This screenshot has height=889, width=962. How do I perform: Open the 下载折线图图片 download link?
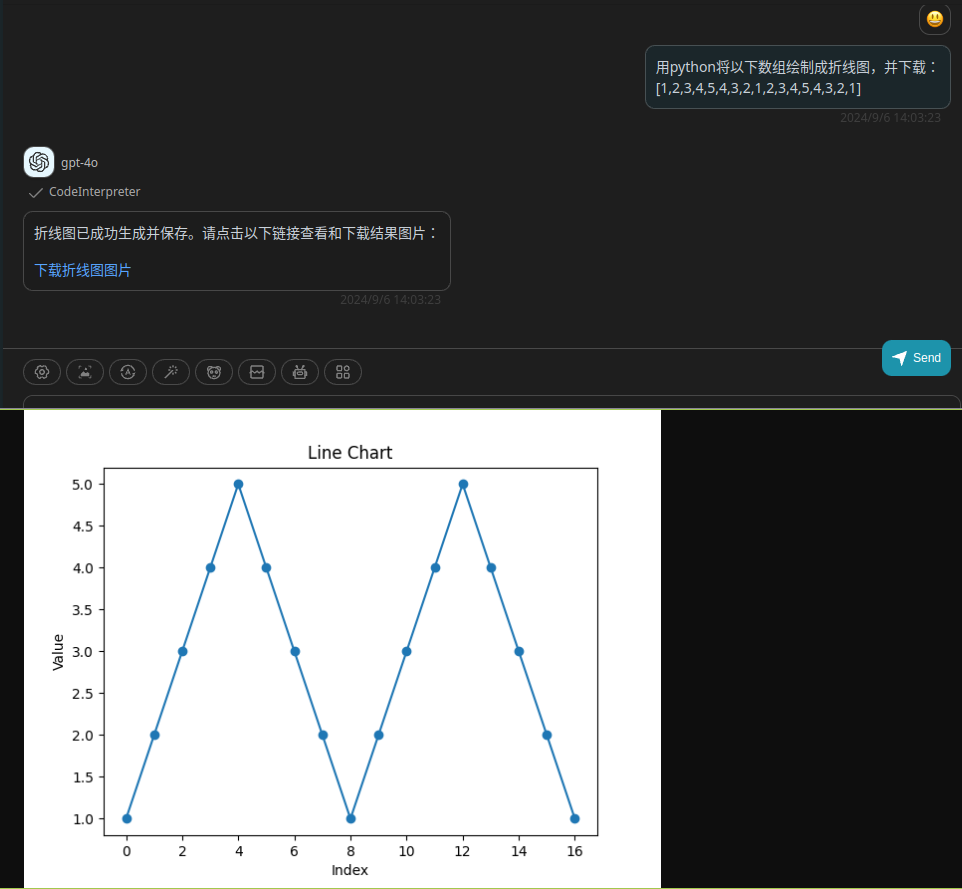[83, 271]
